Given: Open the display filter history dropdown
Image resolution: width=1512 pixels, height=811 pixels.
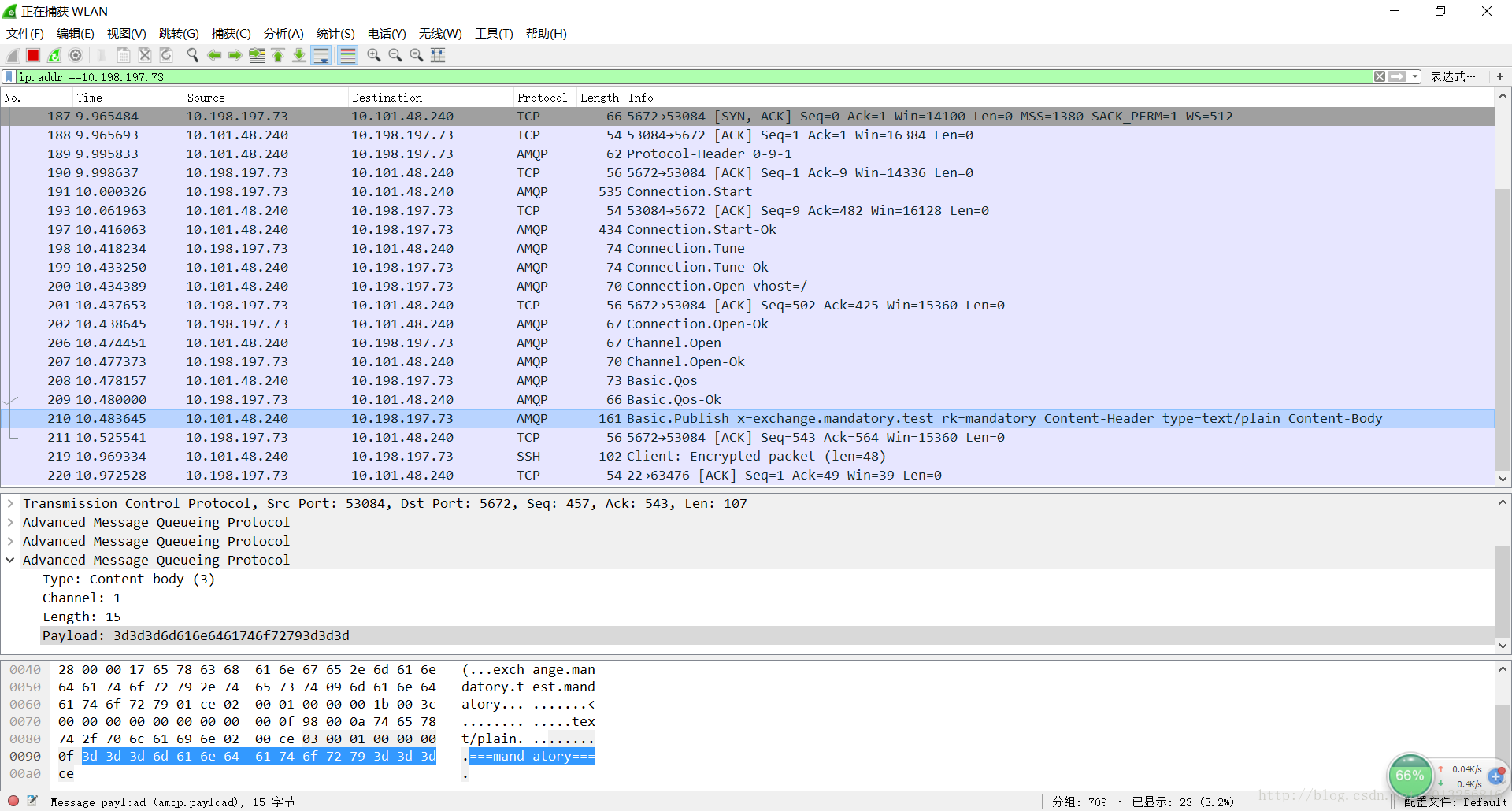Looking at the screenshot, I should pyautogui.click(x=1415, y=76).
